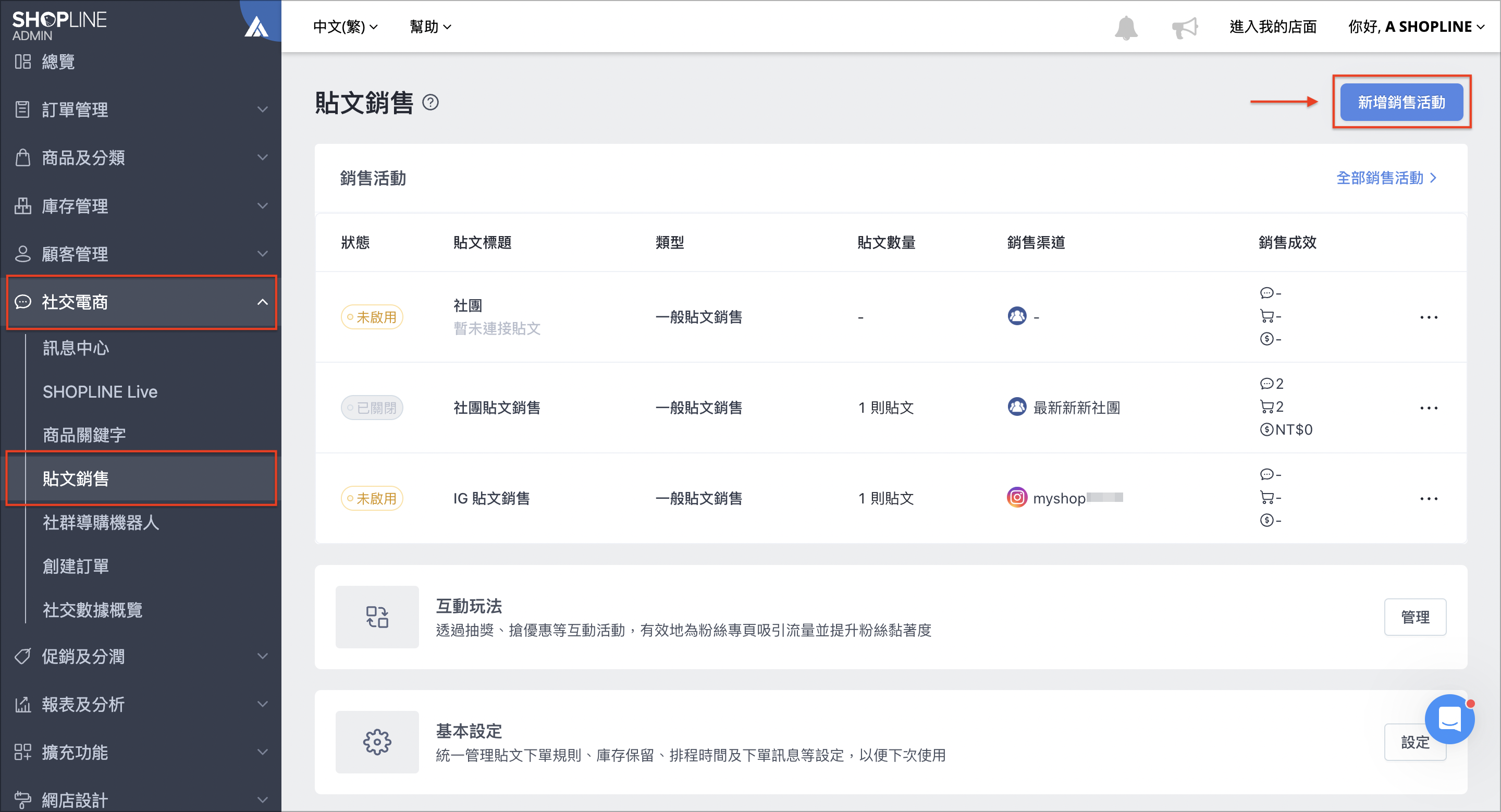Viewport: 1501px width, 812px height.
Task: Open 商品關鍵字 in the sidebar
Action: click(84, 435)
